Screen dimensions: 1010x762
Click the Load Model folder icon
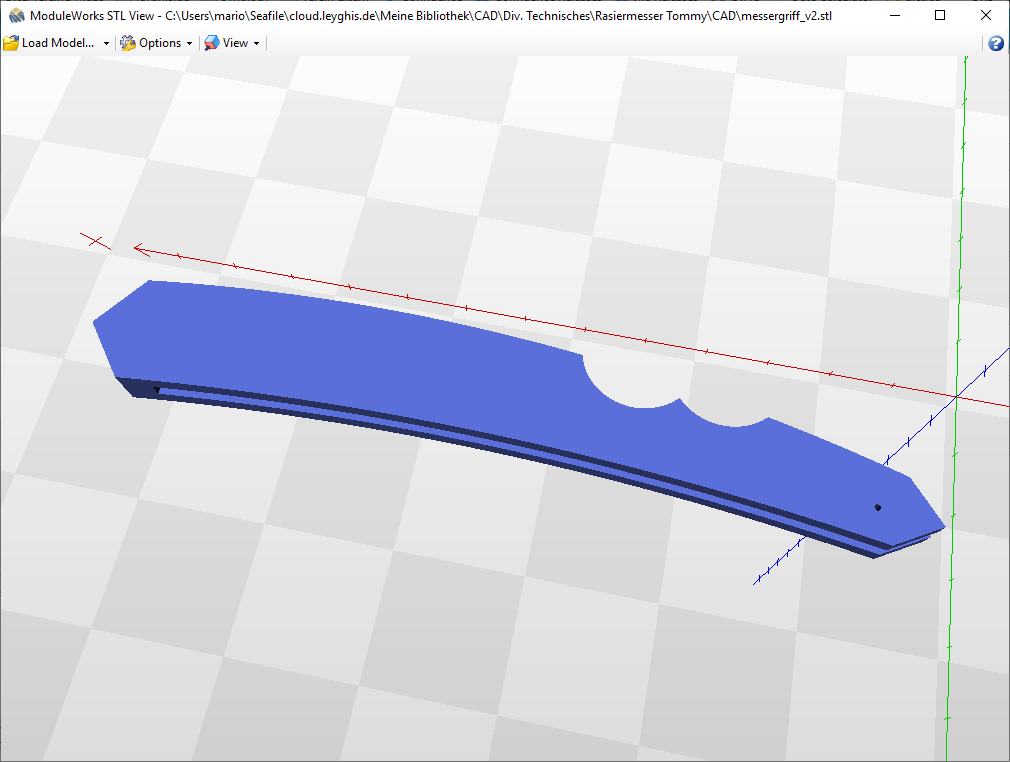pos(11,43)
